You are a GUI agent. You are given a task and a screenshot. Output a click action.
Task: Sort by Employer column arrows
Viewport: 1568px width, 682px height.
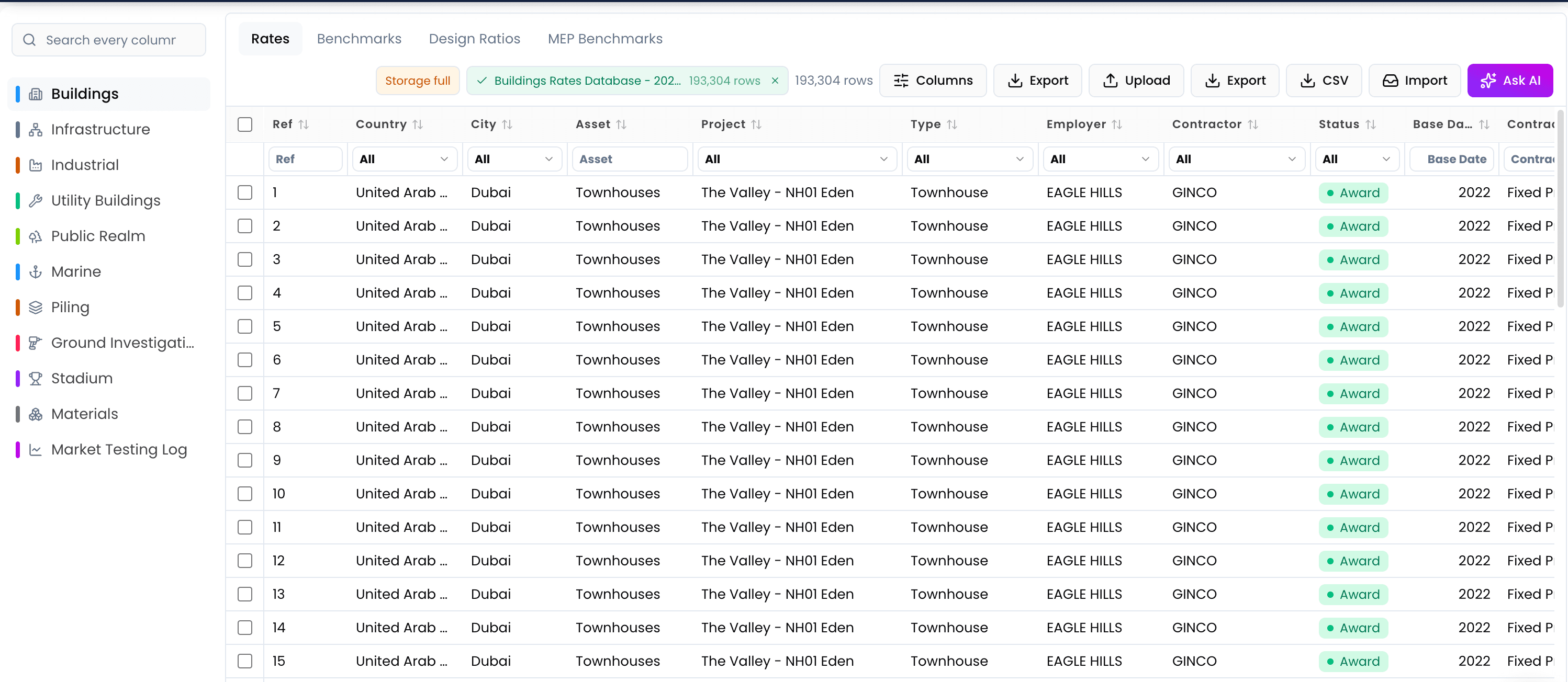pyautogui.click(x=1117, y=124)
